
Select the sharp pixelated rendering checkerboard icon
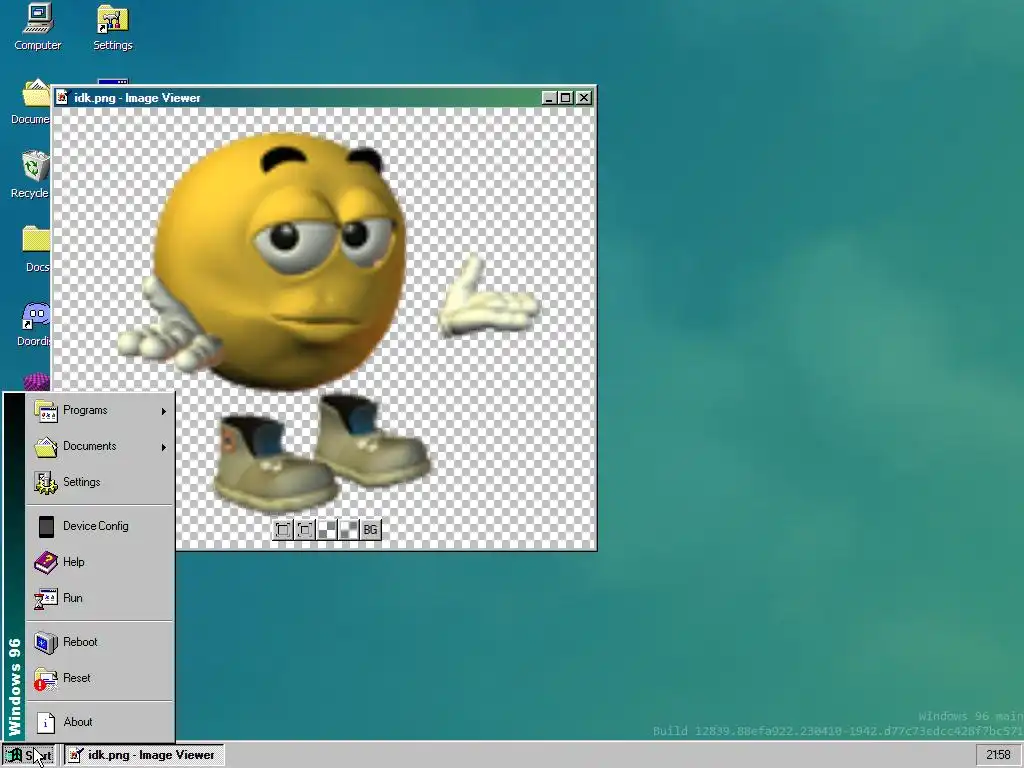pos(327,530)
